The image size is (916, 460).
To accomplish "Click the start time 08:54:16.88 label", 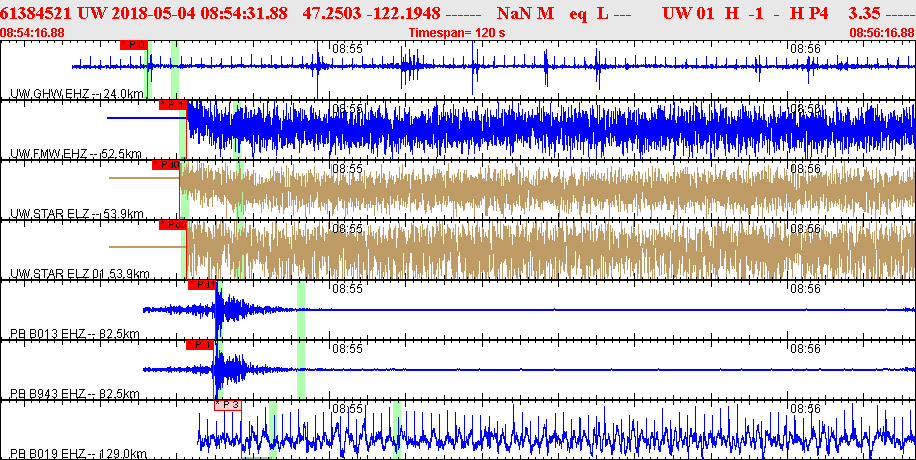I will tap(33, 32).
